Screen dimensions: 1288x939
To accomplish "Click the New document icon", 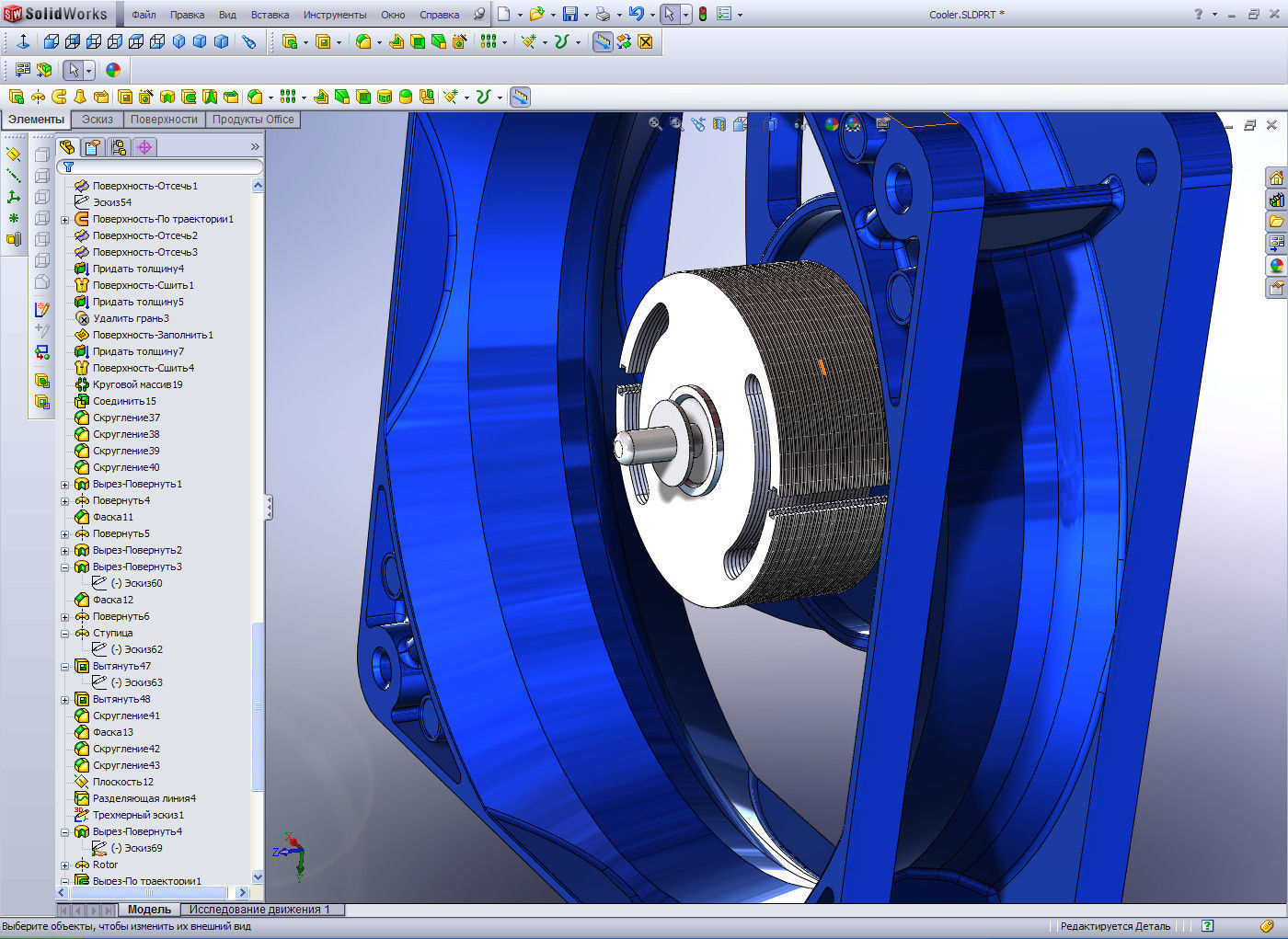I will tap(504, 14).
